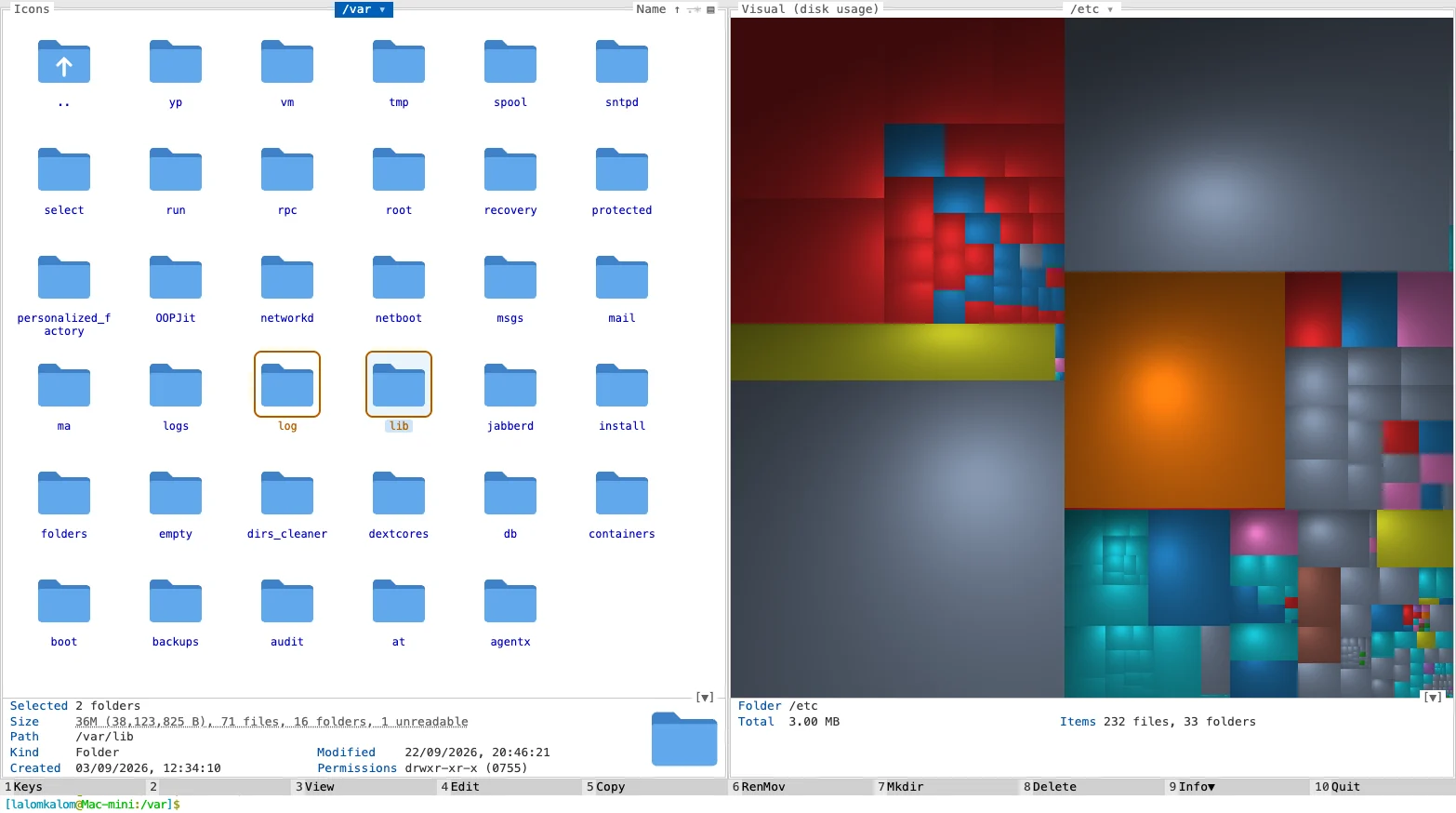Open the /etc path dropdown
Screen dimensions: 1456x813
pos(1092,9)
